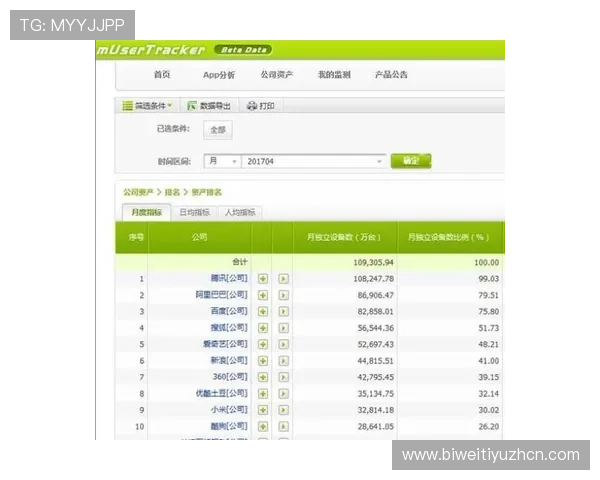Switch to the 日均指标 tab
This screenshot has width=600, height=480.
[194, 212]
